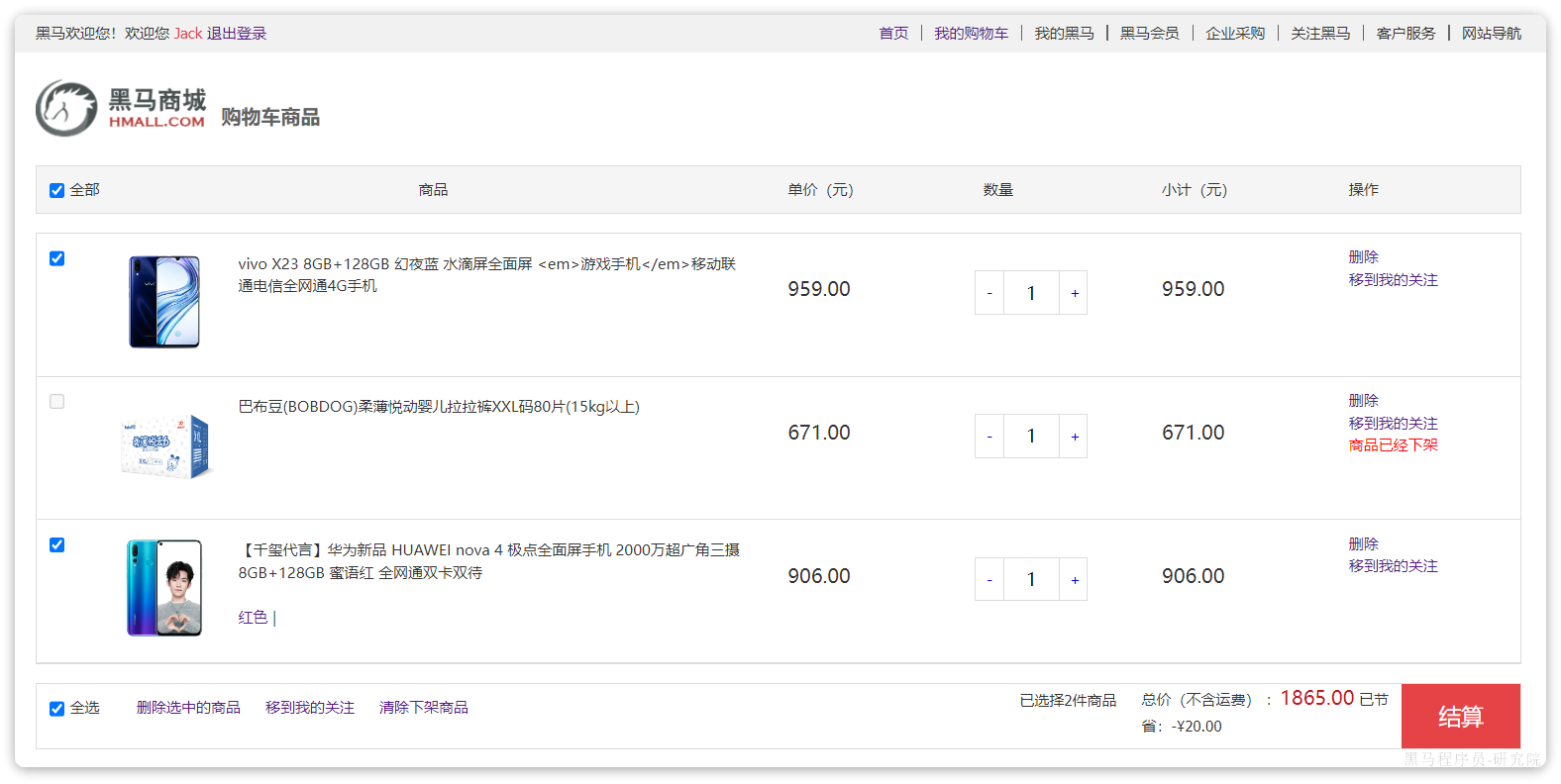Click the red 结算 checkout button
Screen dimensions: 1561x784
[x=1460, y=717]
